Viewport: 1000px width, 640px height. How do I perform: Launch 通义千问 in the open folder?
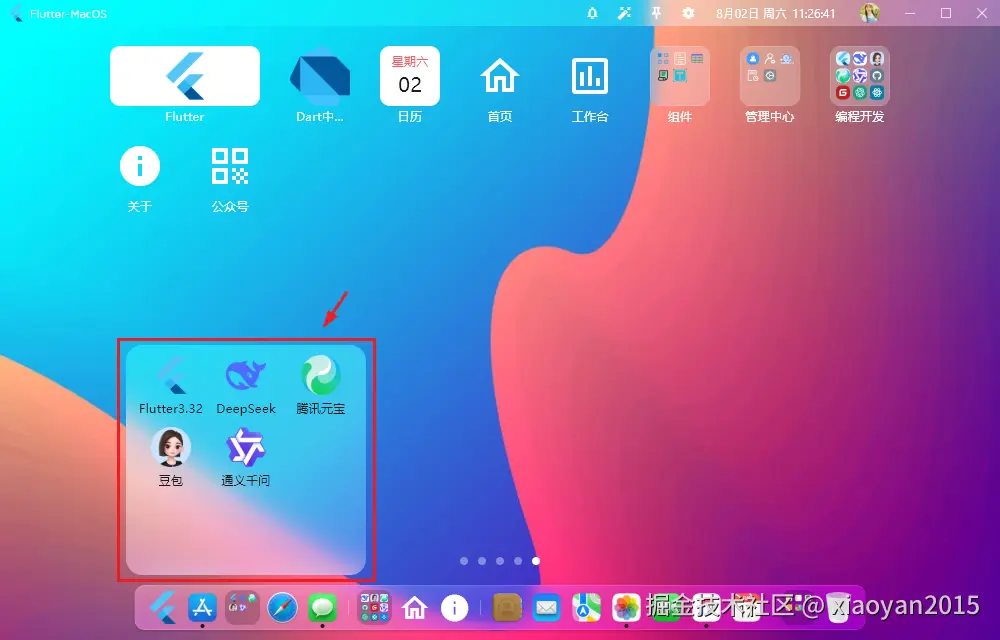pos(246,447)
